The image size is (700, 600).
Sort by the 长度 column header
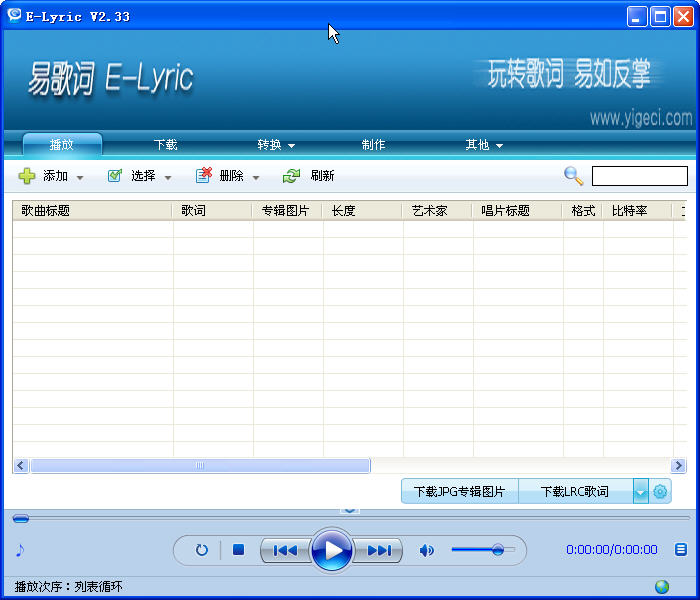pyautogui.click(x=362, y=210)
